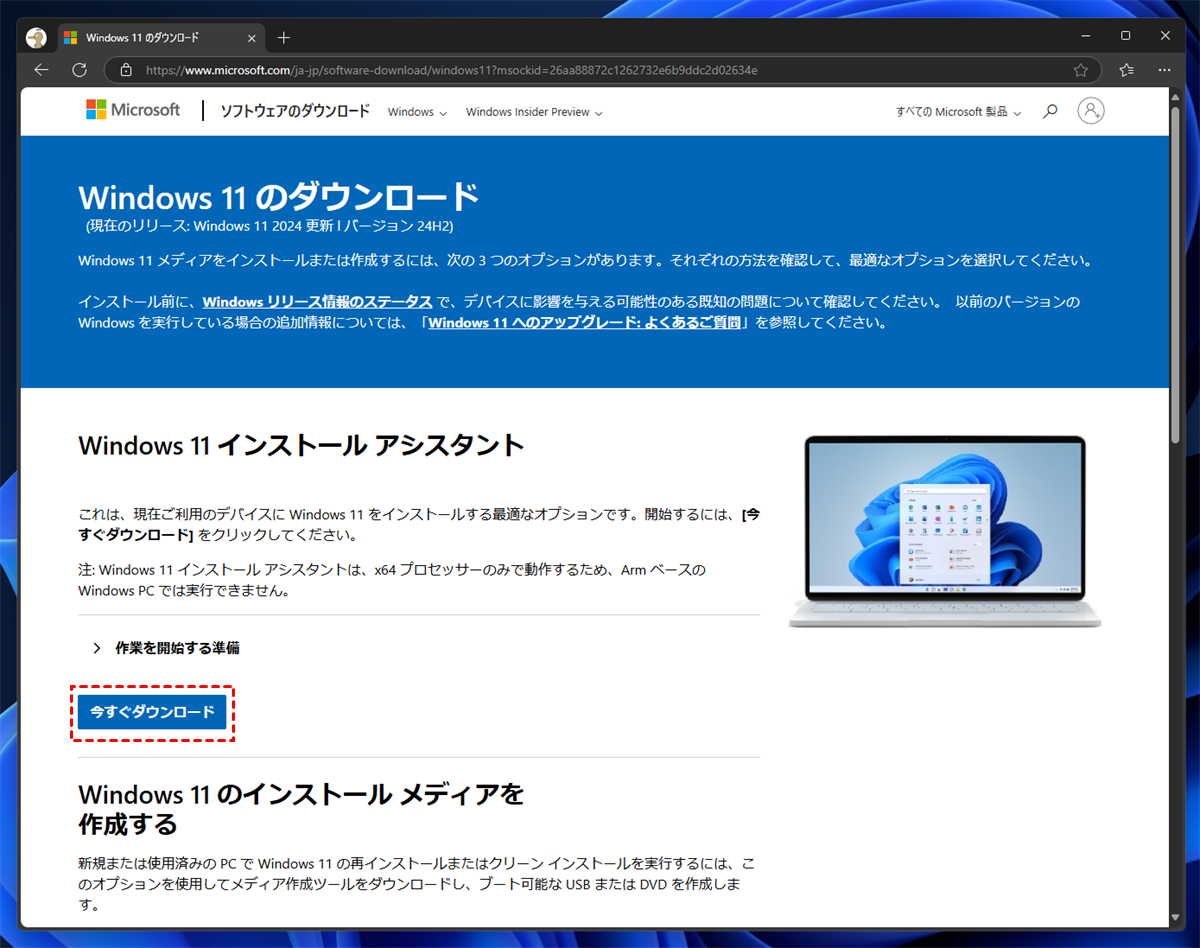Sign in with the account icon
The width and height of the screenshot is (1200, 948).
click(1091, 111)
